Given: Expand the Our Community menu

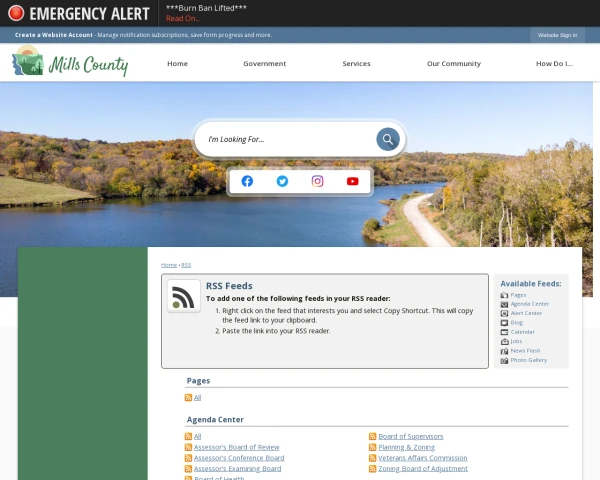Looking at the screenshot, I should [x=453, y=64].
